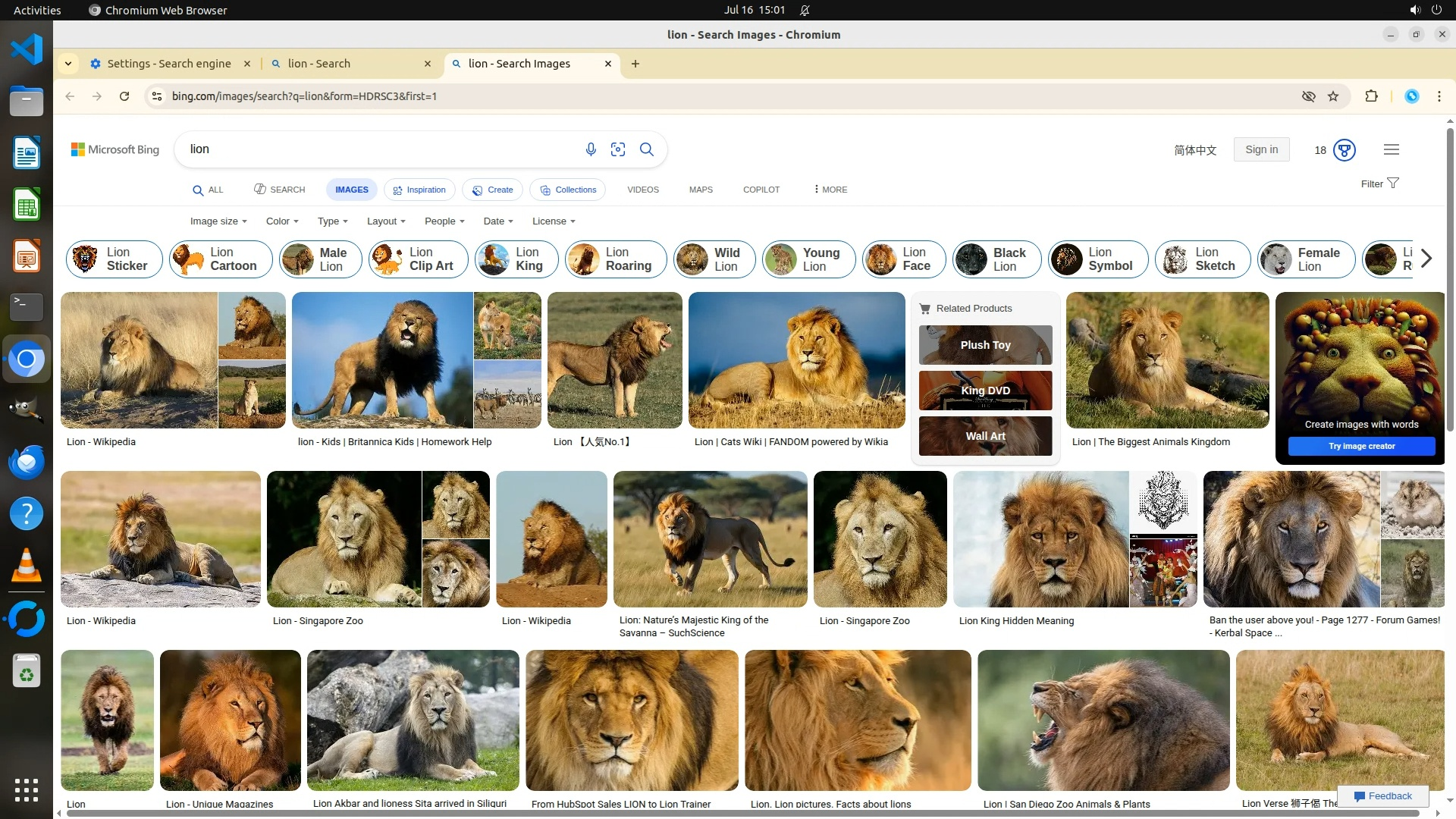1456x819 pixels.
Task: Open visual search camera icon
Action: click(x=618, y=149)
